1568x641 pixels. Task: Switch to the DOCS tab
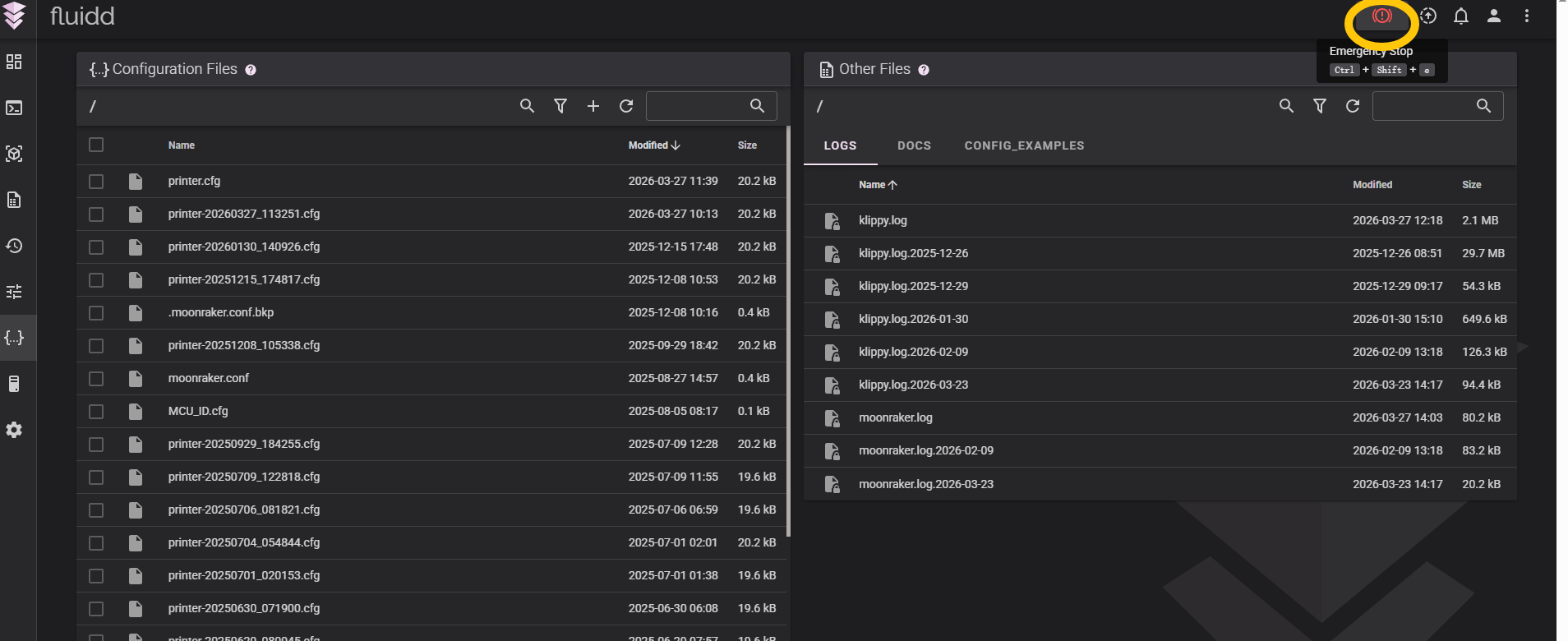pos(914,145)
